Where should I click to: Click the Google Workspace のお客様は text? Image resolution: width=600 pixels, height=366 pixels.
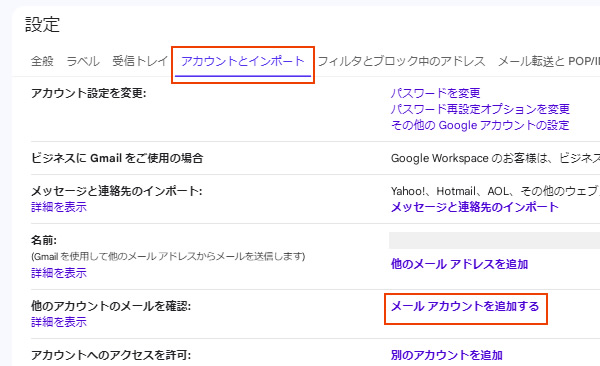tap(495, 158)
